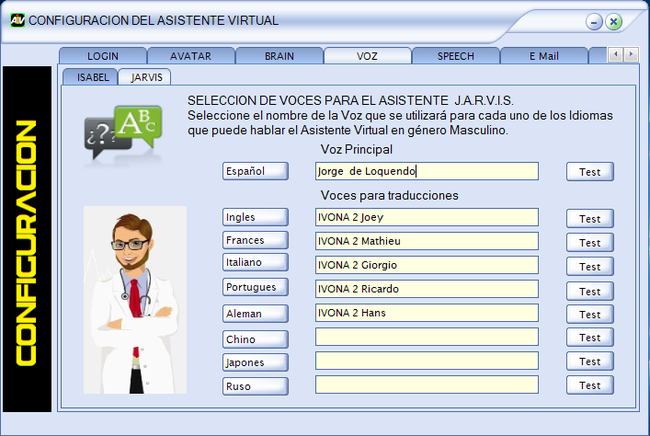650x436 pixels.
Task: Click the Frances language button
Action: click(x=255, y=240)
